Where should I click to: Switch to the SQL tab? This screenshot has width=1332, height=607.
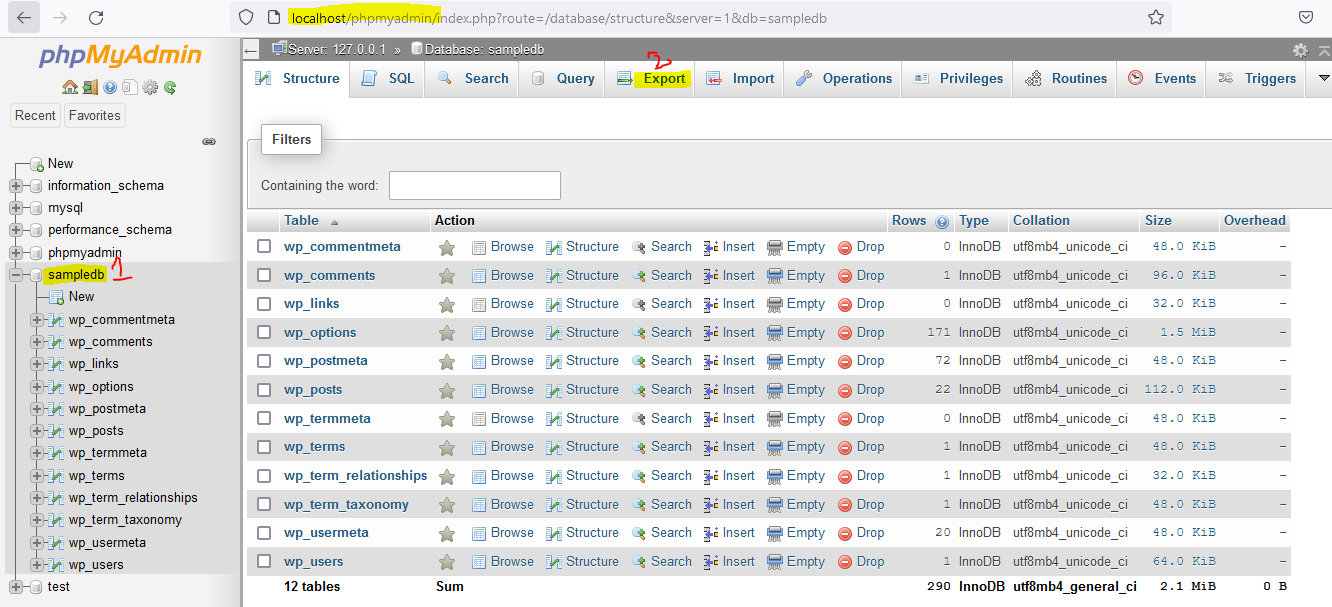[388, 78]
